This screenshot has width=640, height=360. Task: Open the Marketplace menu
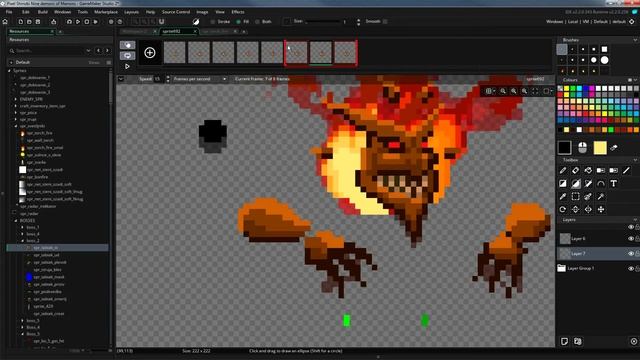[x=106, y=12]
